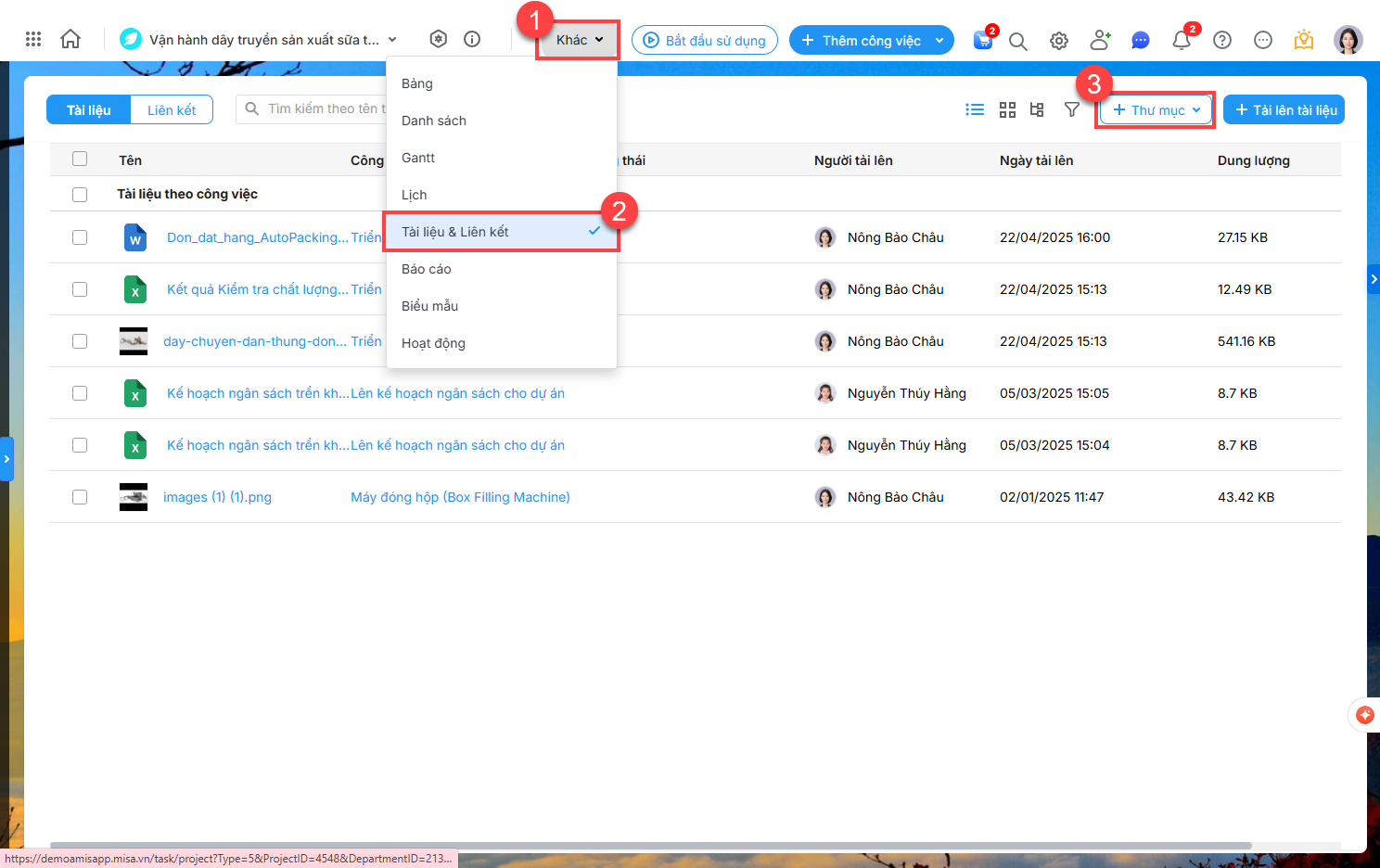Switch to grid view icon

[1007, 109]
